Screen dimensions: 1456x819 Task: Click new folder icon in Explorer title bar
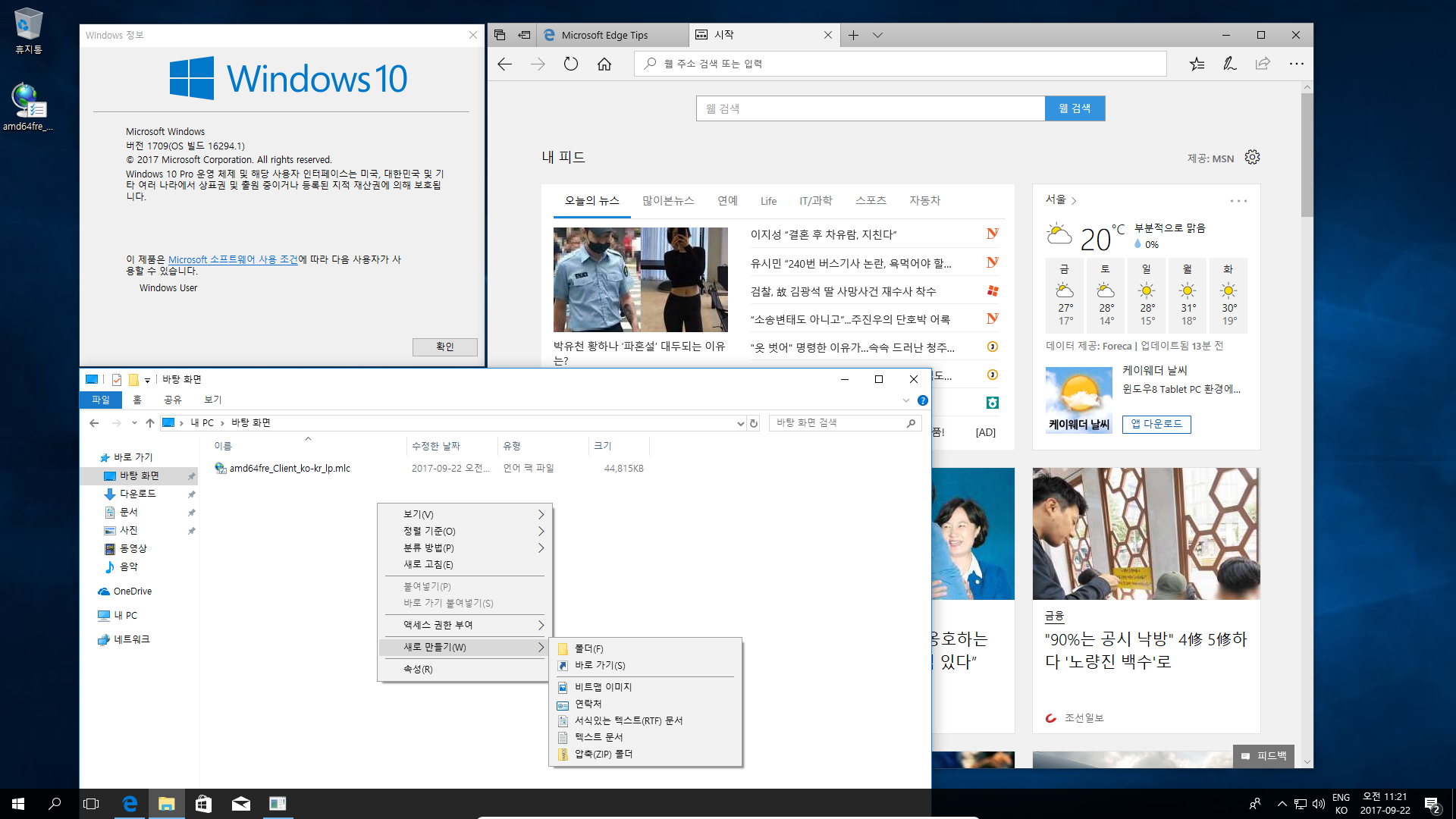coord(133,379)
